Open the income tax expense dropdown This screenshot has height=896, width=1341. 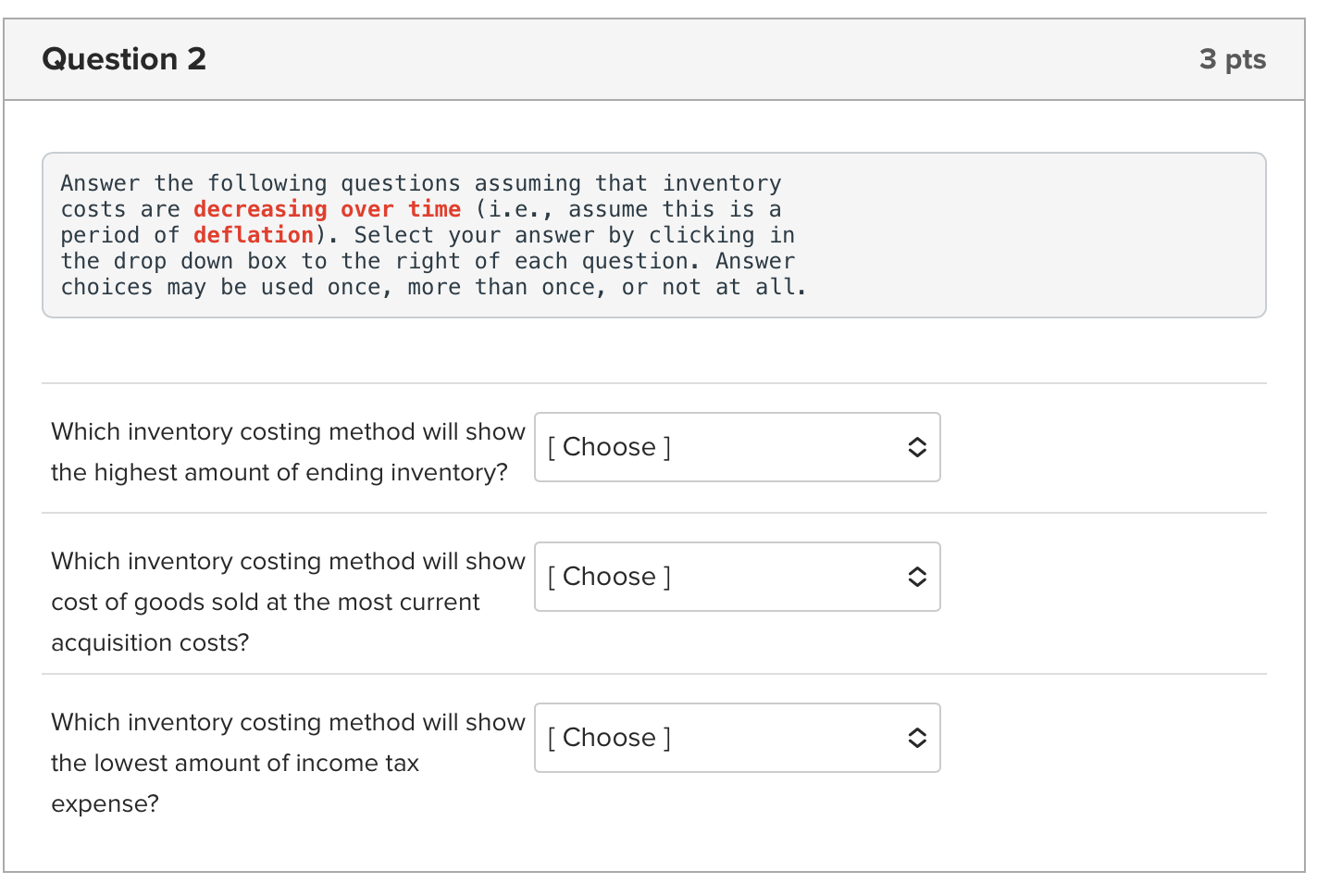(x=737, y=738)
